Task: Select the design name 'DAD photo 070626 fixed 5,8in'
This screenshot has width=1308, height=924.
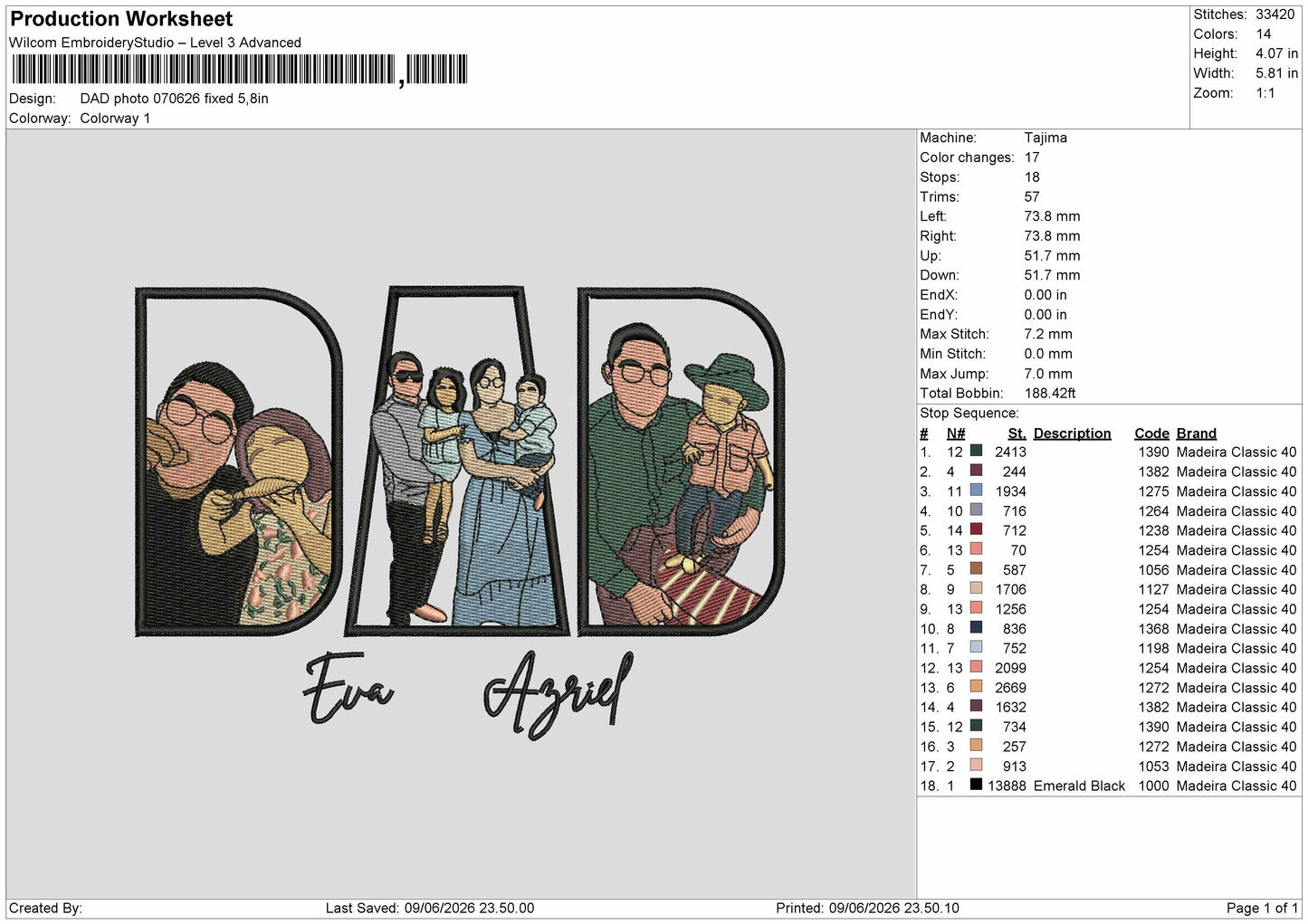Action: [175, 99]
